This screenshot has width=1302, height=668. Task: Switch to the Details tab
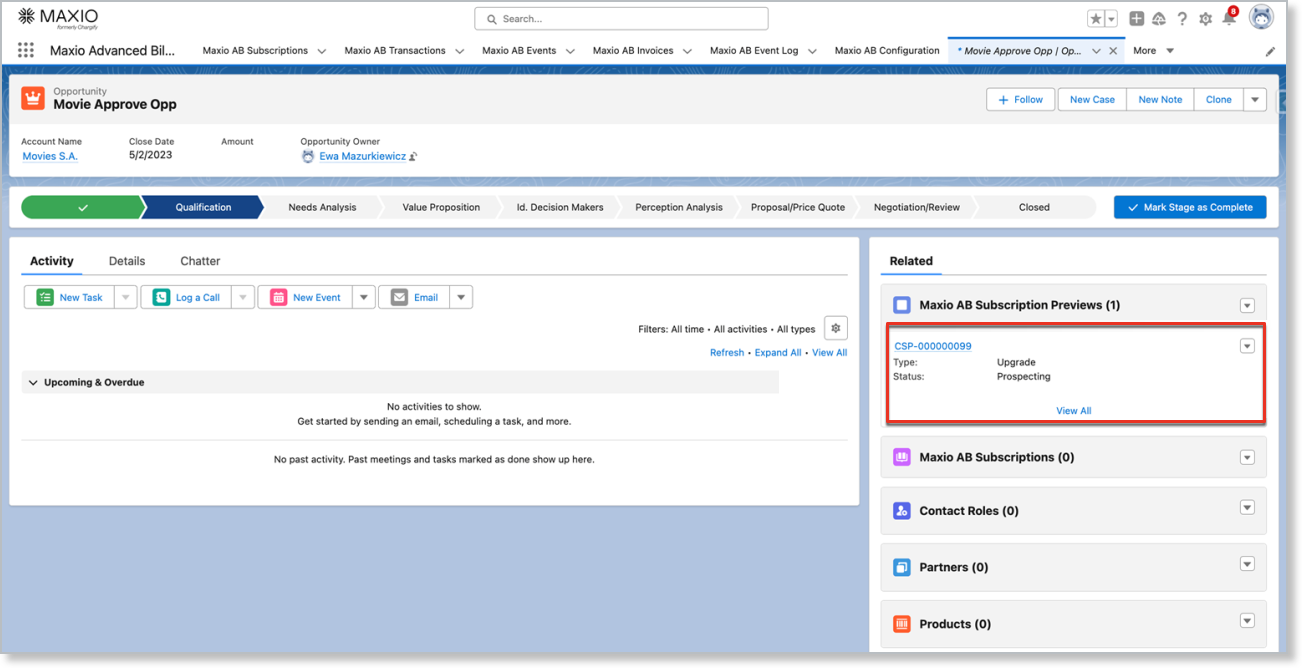(126, 260)
